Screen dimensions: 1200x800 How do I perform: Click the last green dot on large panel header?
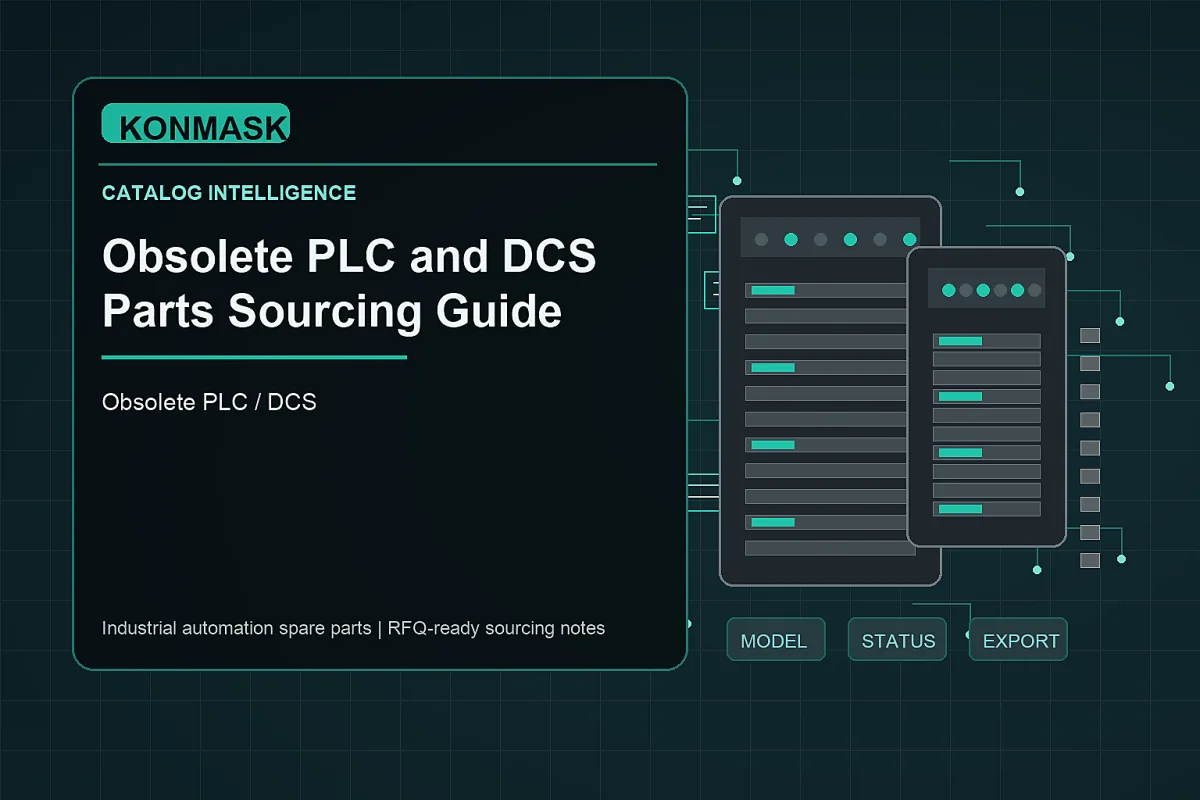pos(909,239)
